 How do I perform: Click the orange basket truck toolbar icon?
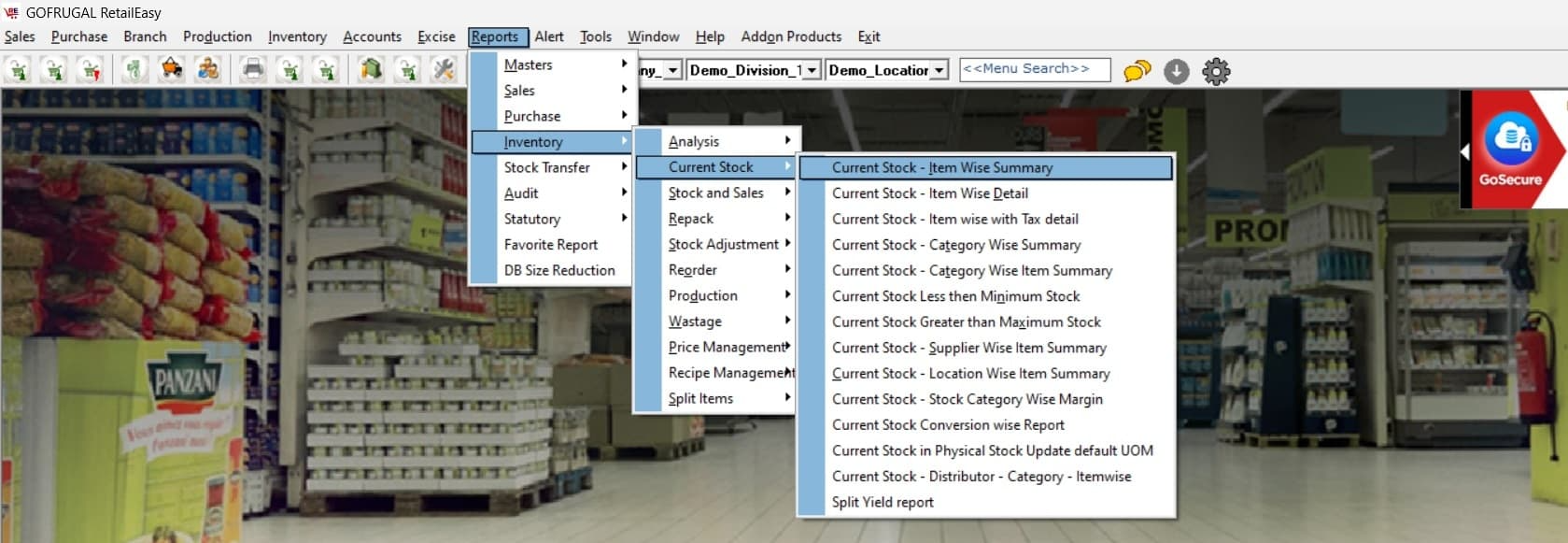coord(172,70)
